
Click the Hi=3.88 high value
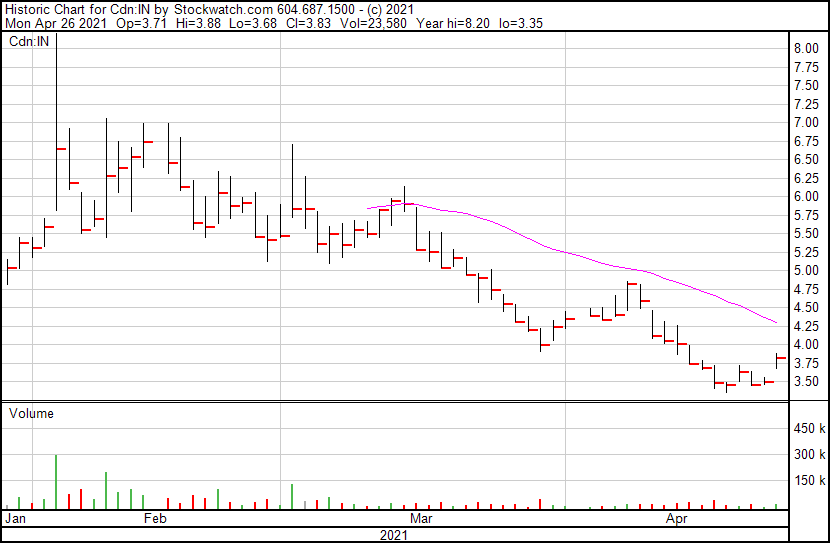pos(198,23)
